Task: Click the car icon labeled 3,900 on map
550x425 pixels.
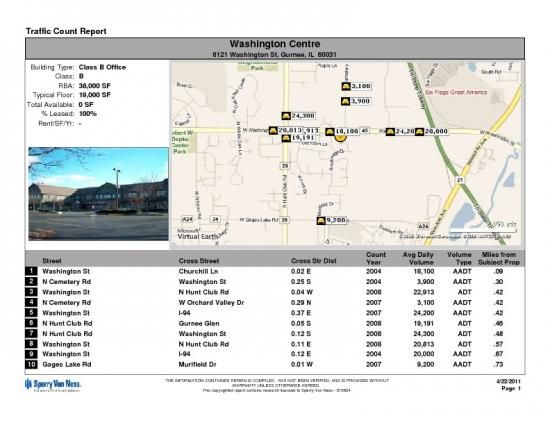Action: (346, 101)
